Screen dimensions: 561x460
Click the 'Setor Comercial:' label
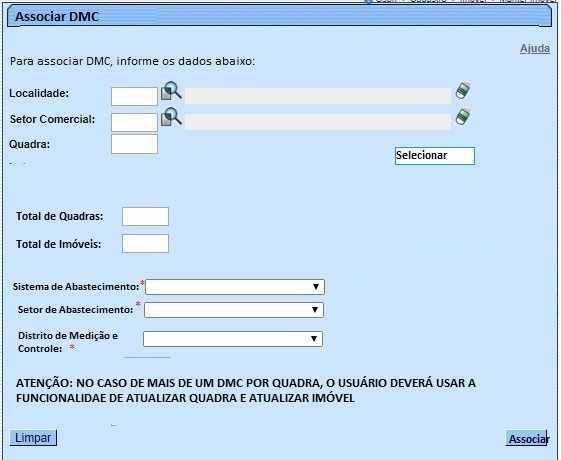click(53, 119)
